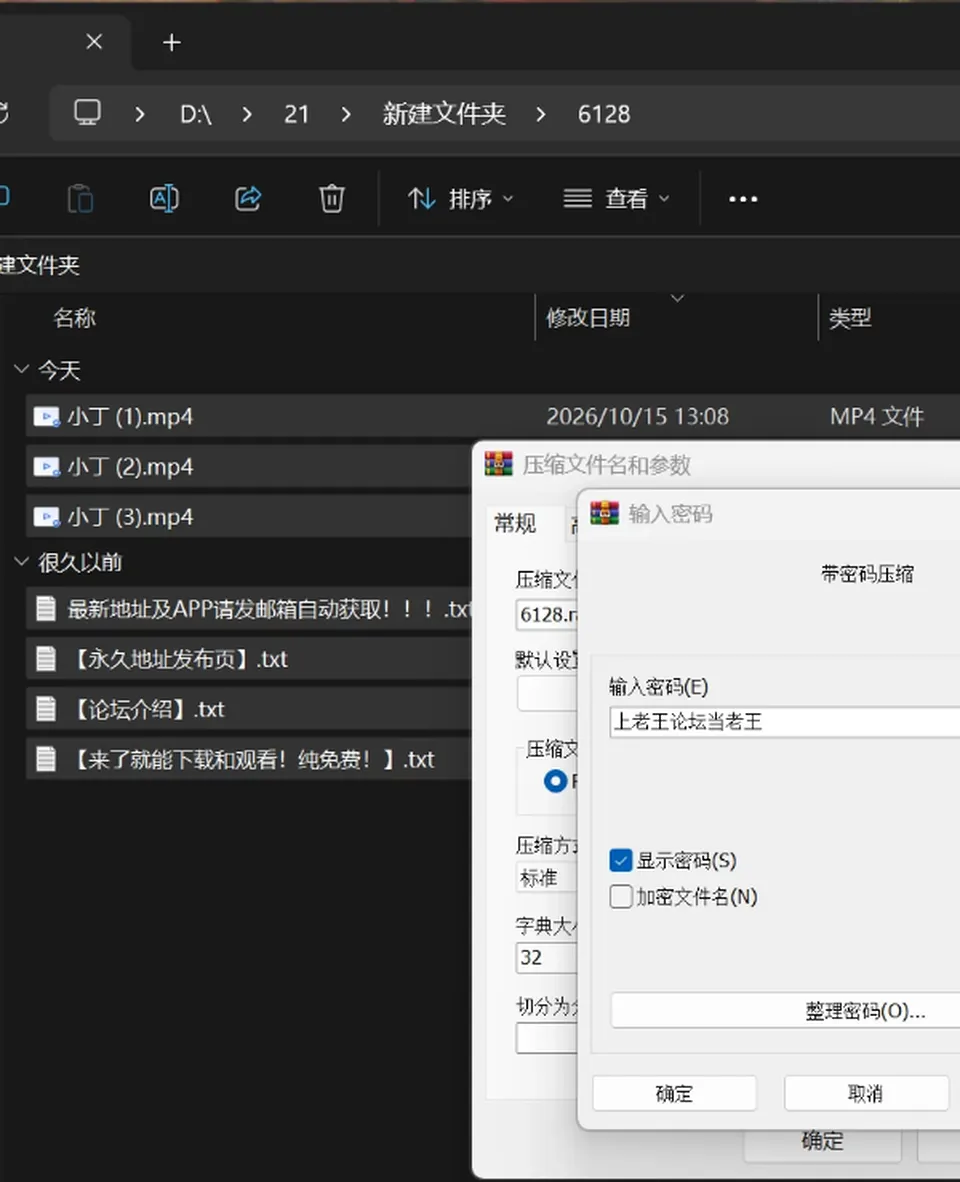Expand the chevron after 新建文件夹 in breadcrumb
Image resolution: width=960 pixels, height=1182 pixels.
541,114
